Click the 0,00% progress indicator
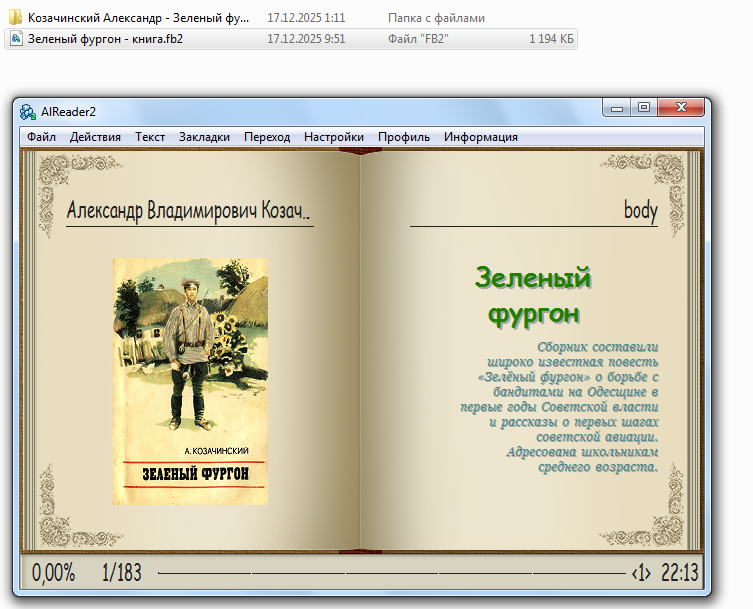Image resolution: width=753 pixels, height=609 pixels. (53, 572)
